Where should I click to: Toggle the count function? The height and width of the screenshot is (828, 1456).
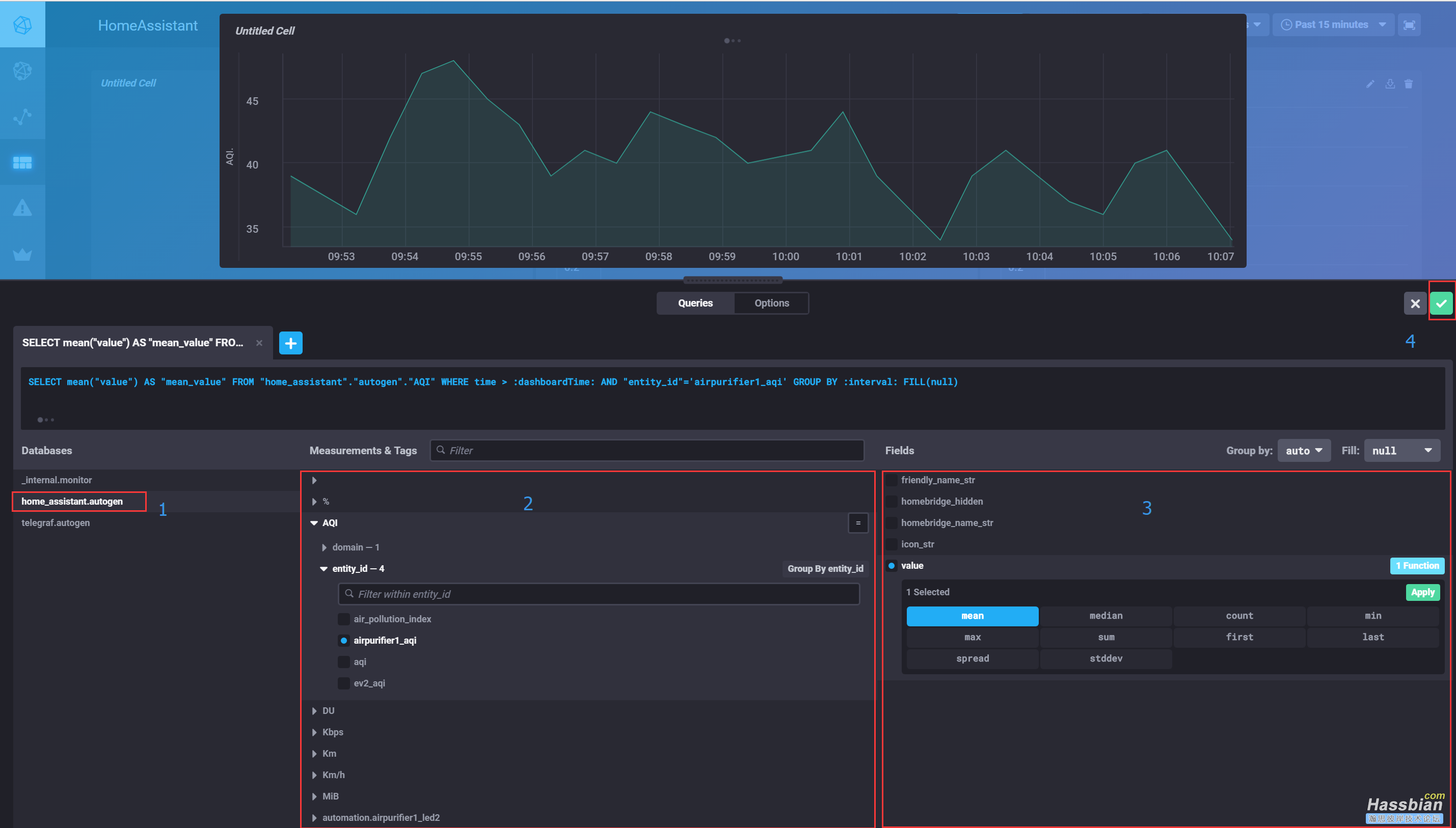[x=1239, y=616]
